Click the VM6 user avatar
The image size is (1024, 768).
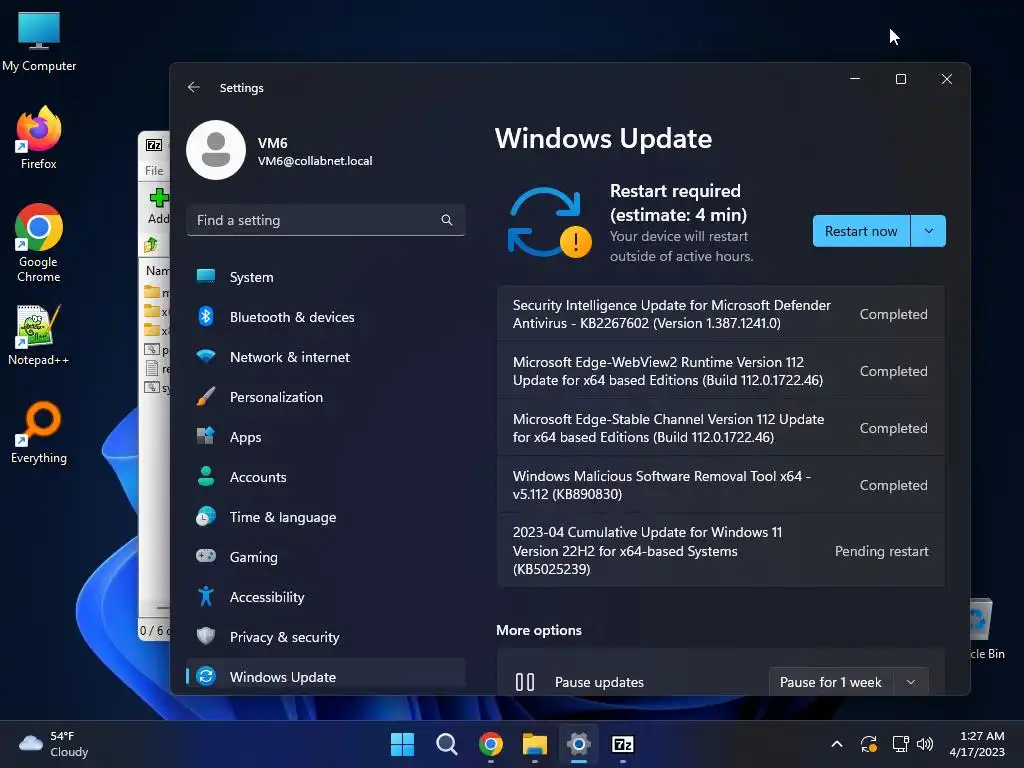click(x=216, y=150)
